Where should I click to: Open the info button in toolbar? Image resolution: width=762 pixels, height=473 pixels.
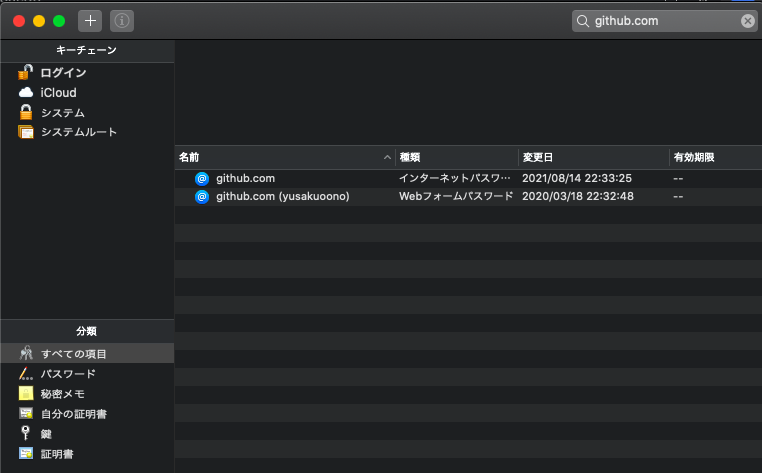121,21
